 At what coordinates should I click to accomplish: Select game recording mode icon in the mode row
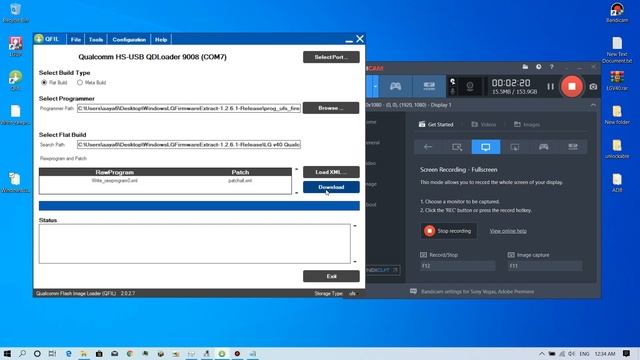point(544,147)
